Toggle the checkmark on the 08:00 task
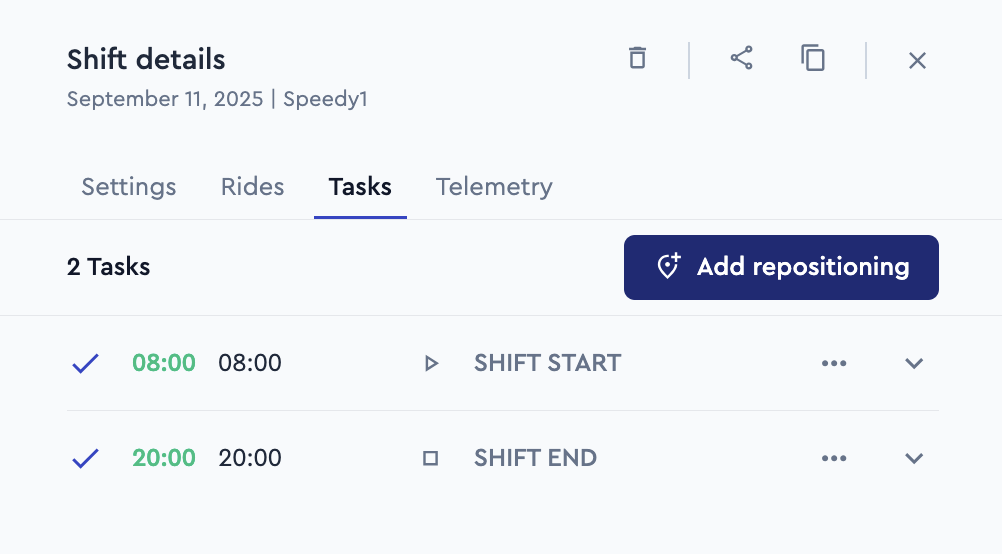1002x554 pixels. pyautogui.click(x=85, y=364)
